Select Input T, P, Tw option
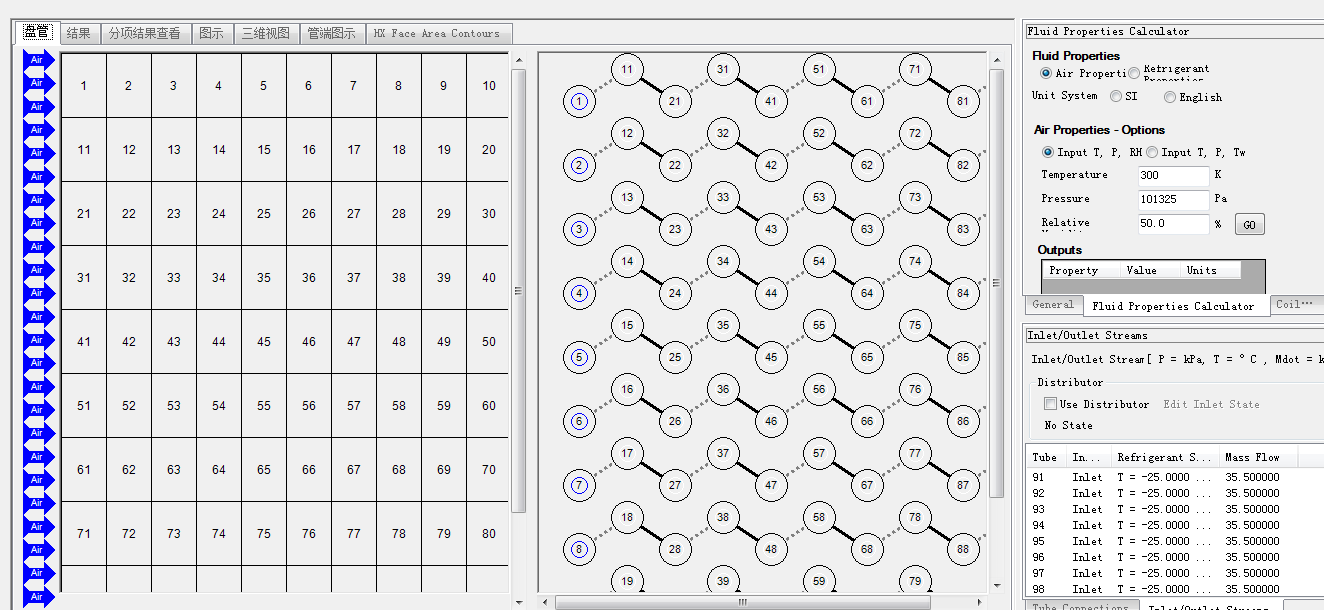 pos(1152,152)
